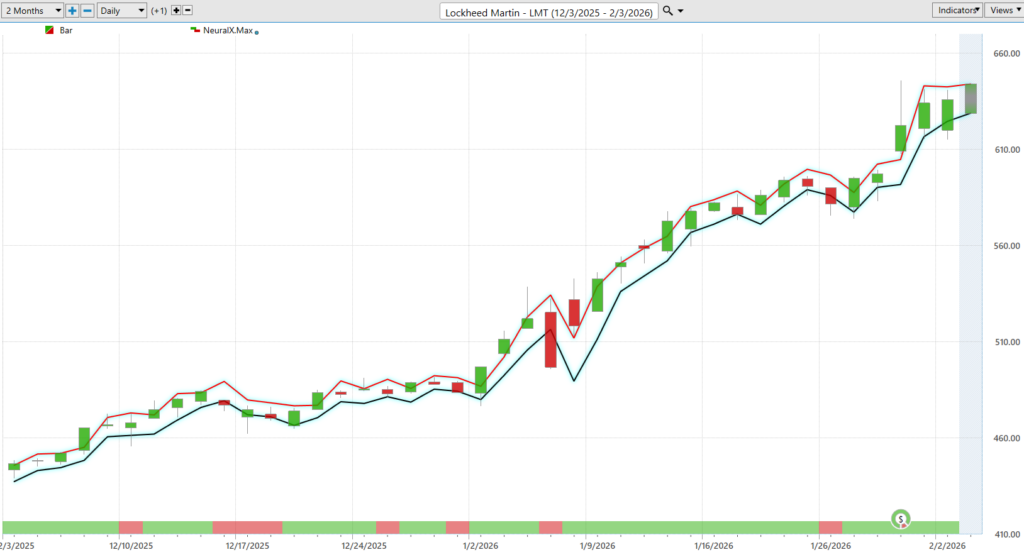The width and height of the screenshot is (1024, 557).
Task: Click the 610.00 price axis label
Action: [1006, 150]
